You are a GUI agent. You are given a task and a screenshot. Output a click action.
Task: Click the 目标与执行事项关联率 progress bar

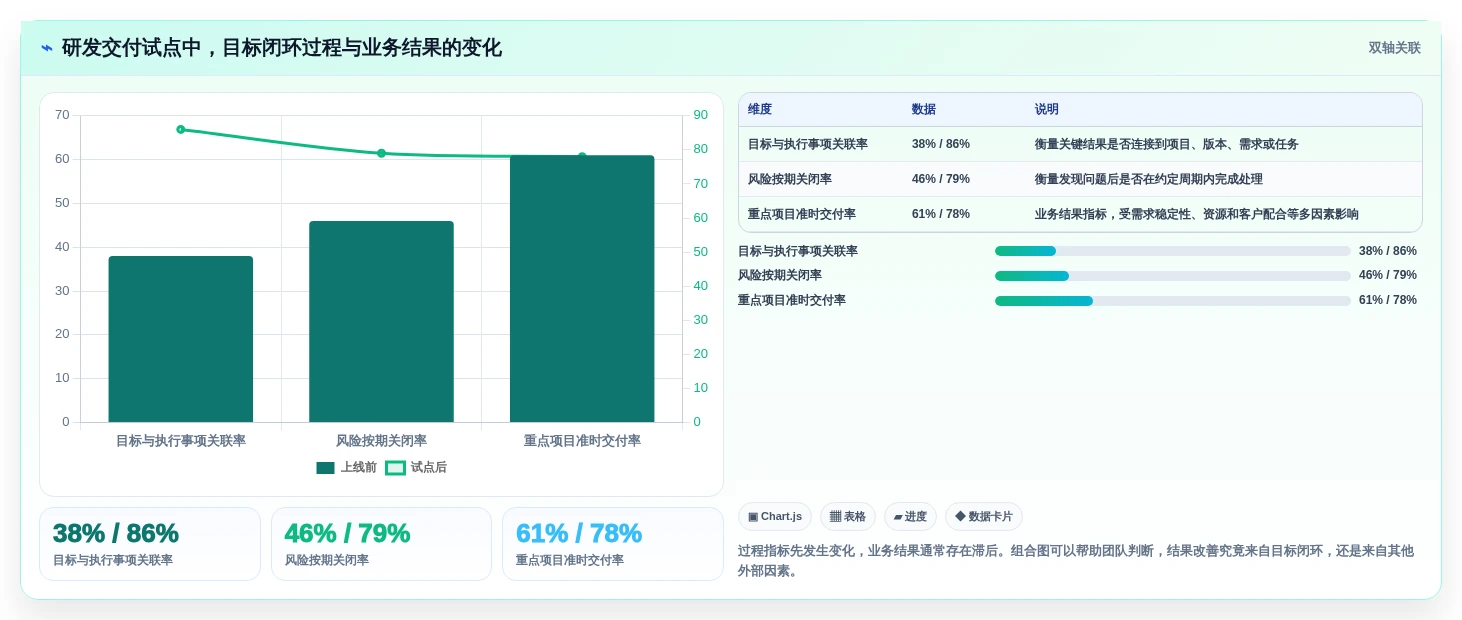(1172, 251)
